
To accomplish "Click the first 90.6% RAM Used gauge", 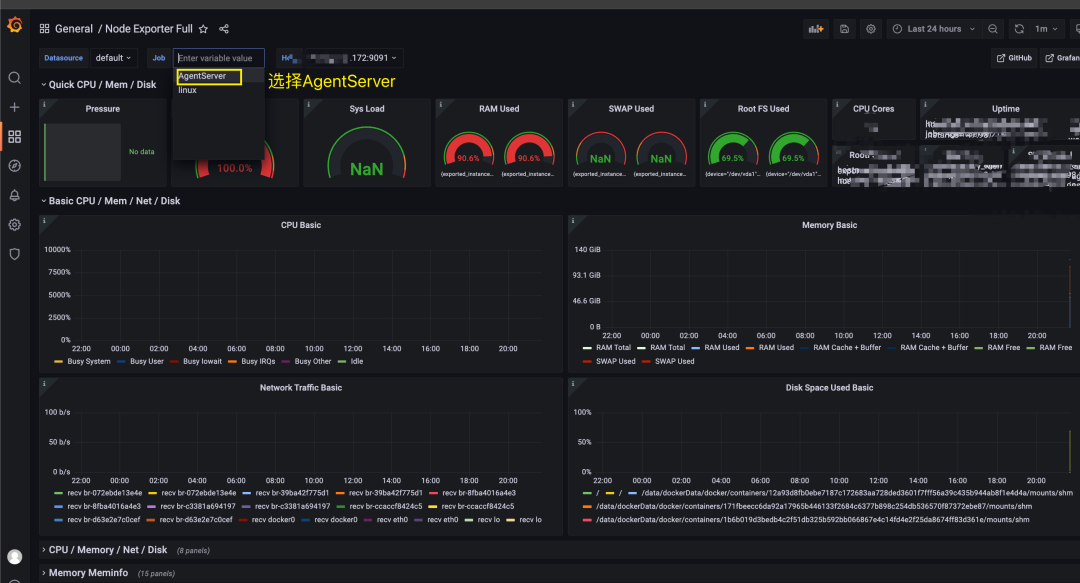I will pyautogui.click(x=468, y=150).
